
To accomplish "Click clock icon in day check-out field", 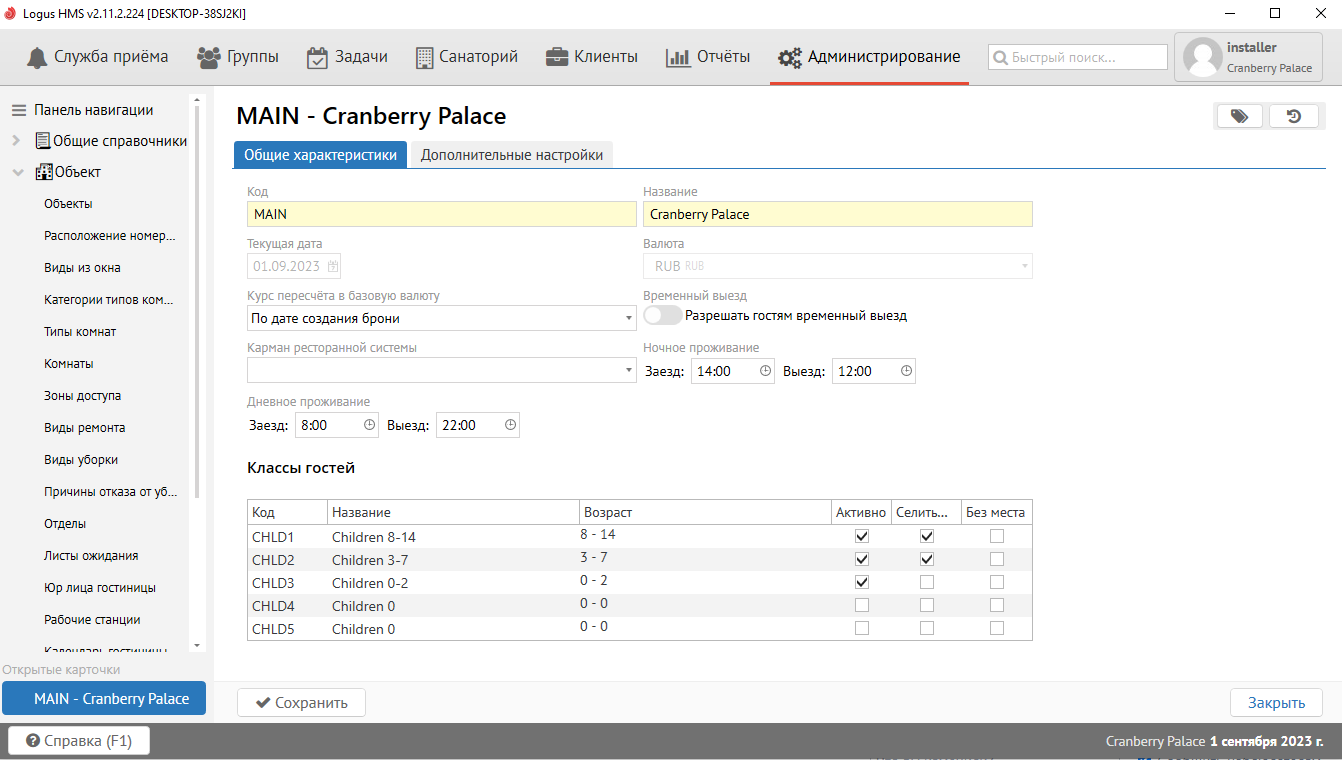I will (510, 425).
